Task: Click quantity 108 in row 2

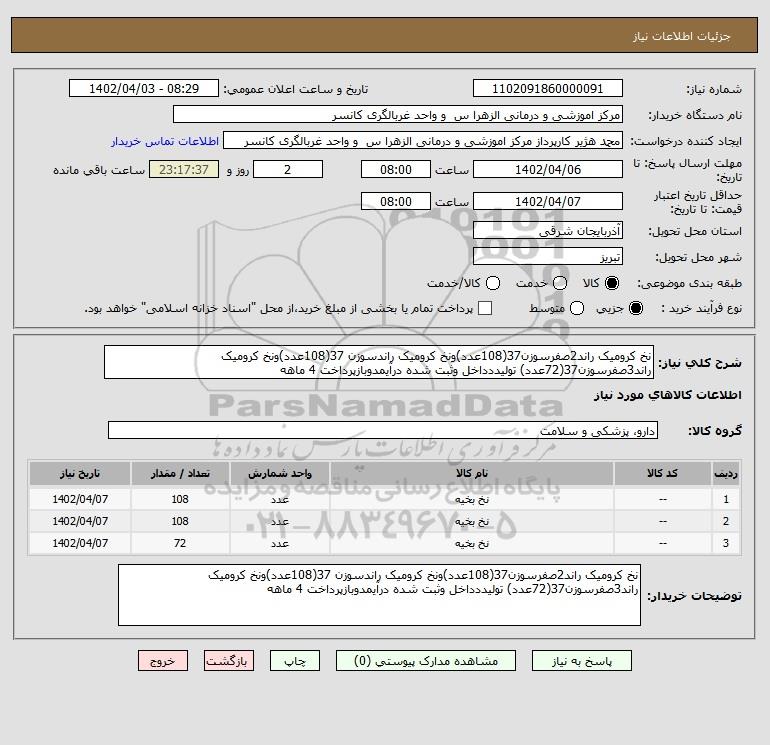Action: click(x=180, y=522)
